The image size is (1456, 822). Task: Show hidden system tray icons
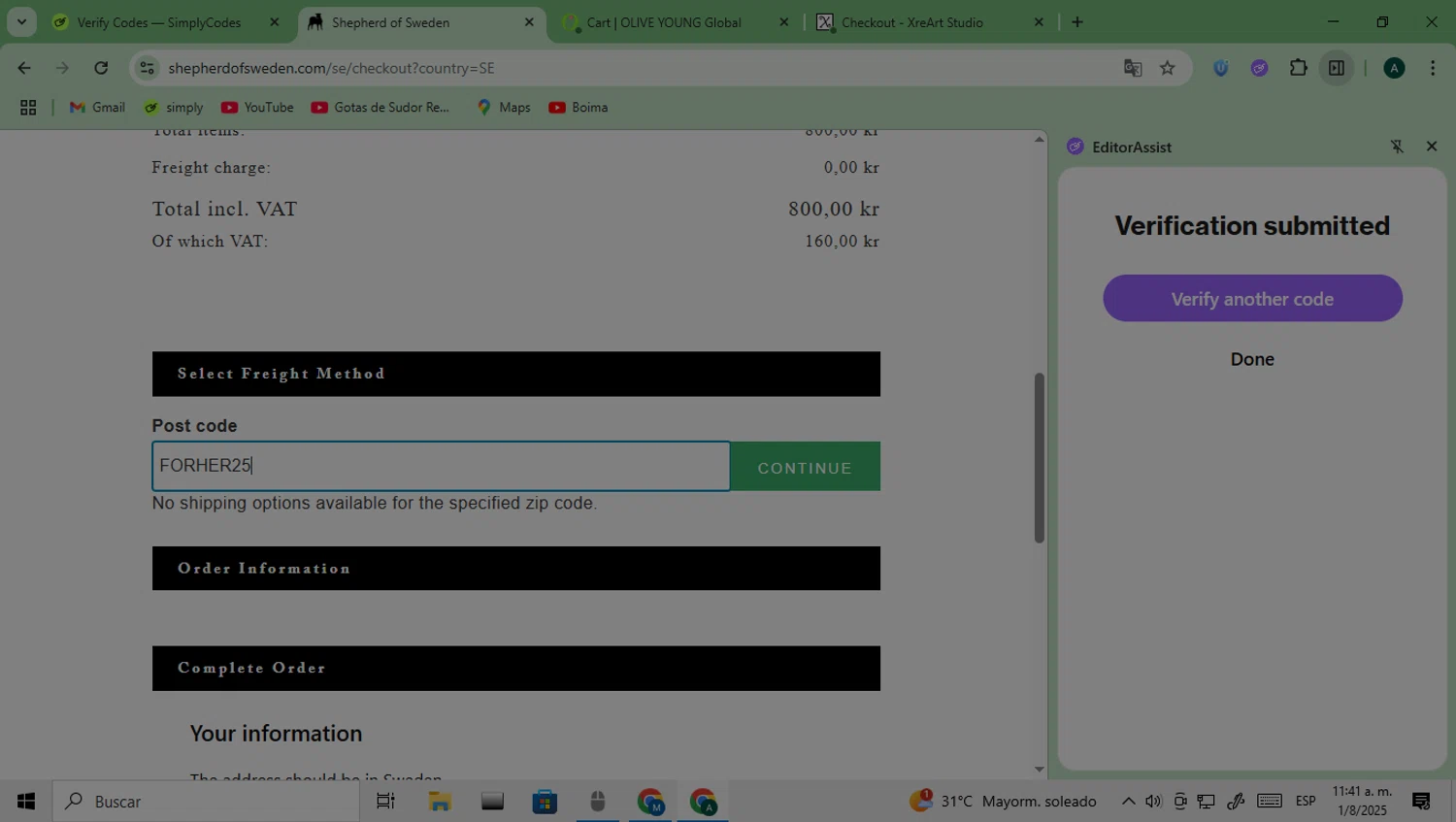point(1128,801)
